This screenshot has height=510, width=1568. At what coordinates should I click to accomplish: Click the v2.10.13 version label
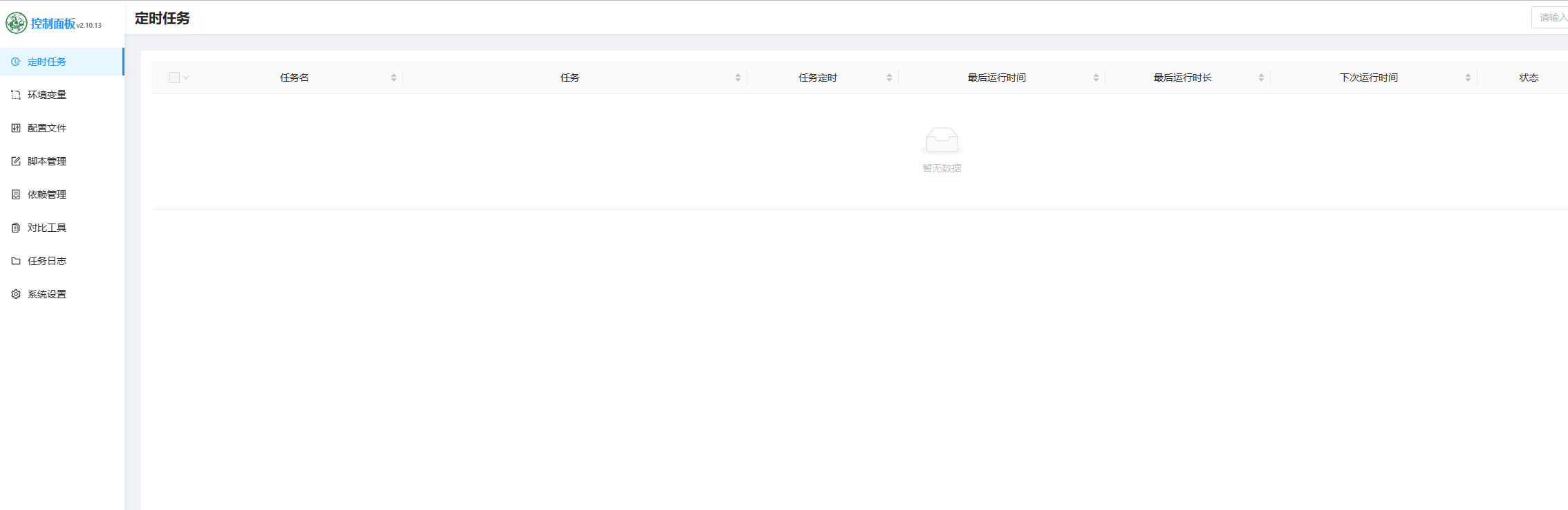click(89, 26)
